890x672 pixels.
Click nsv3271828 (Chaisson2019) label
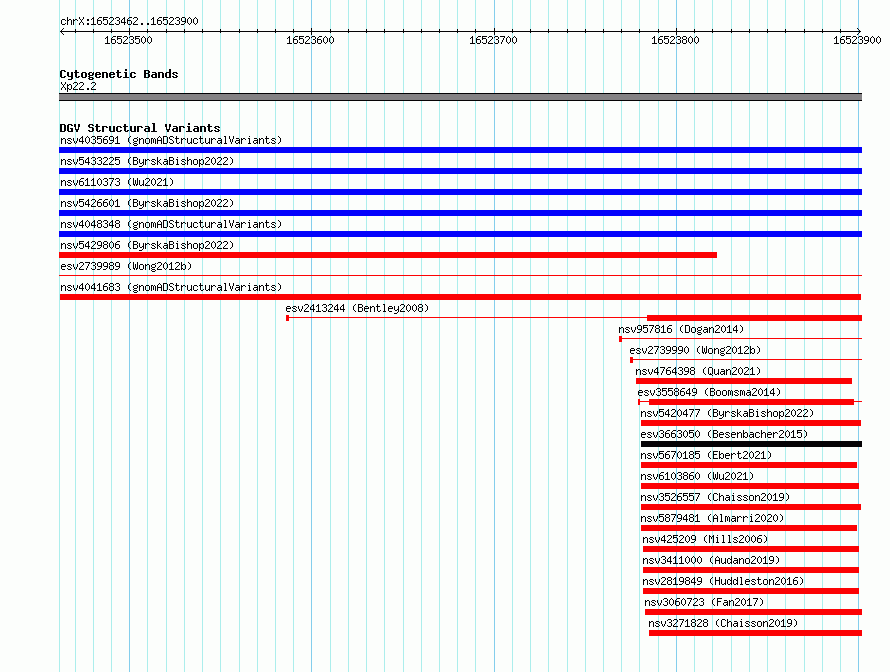click(x=723, y=623)
